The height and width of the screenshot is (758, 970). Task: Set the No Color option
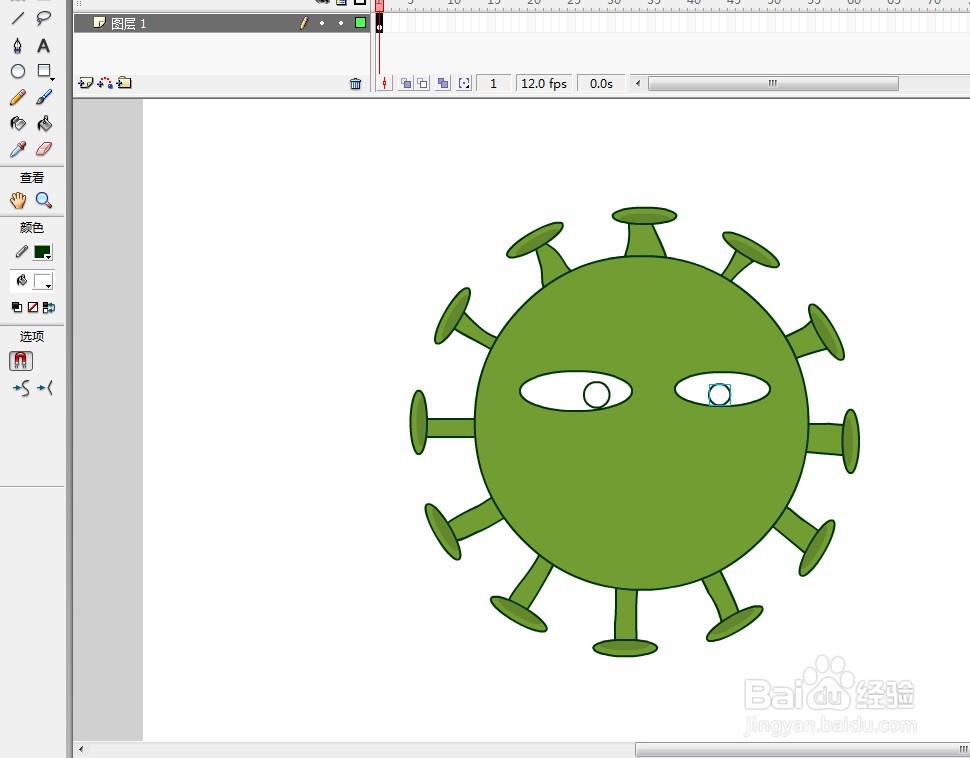(x=33, y=307)
